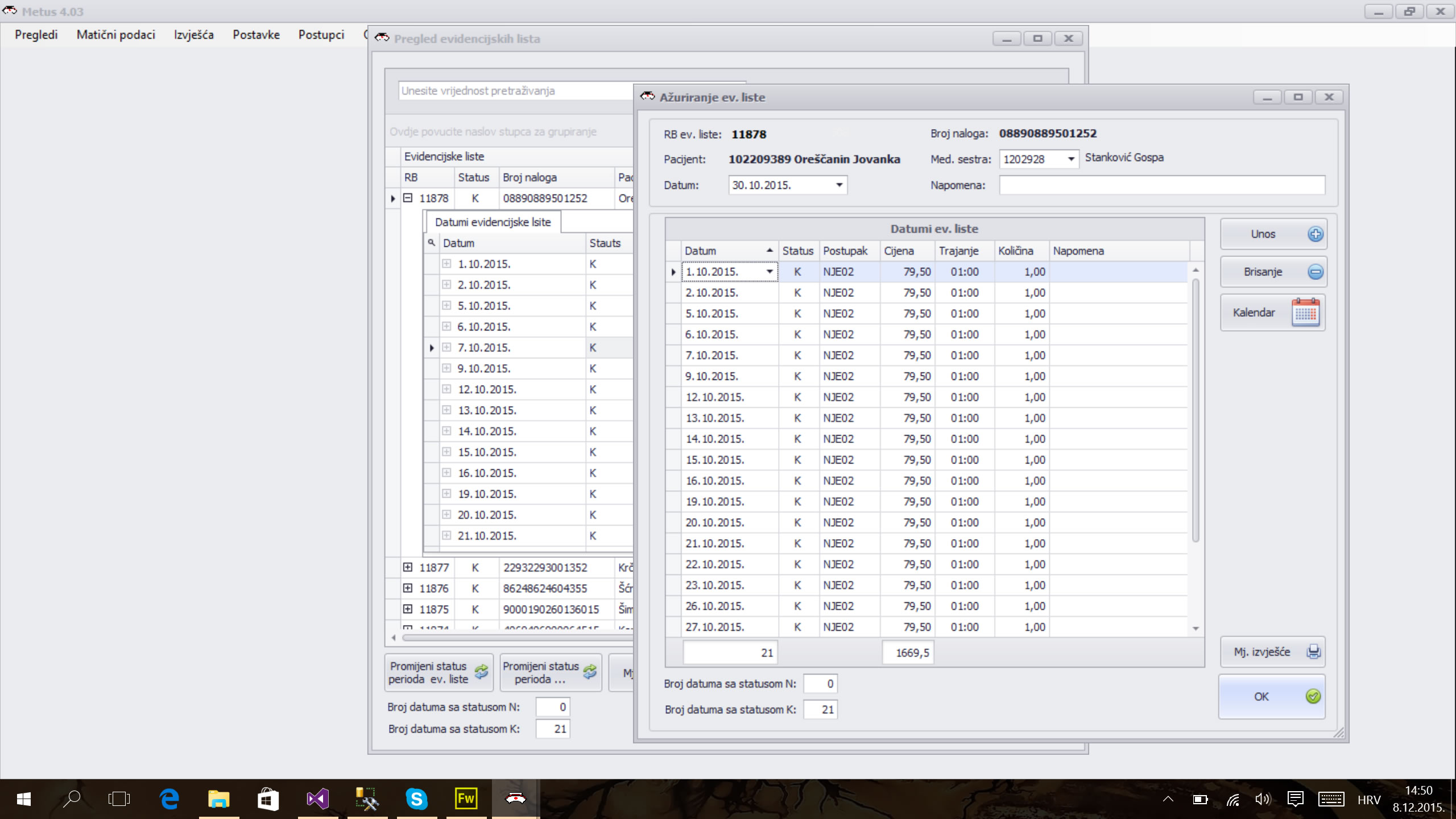Screen dimensions: 1456x819
Task: Open the Kalendar calendar icon
Action: click(1305, 312)
